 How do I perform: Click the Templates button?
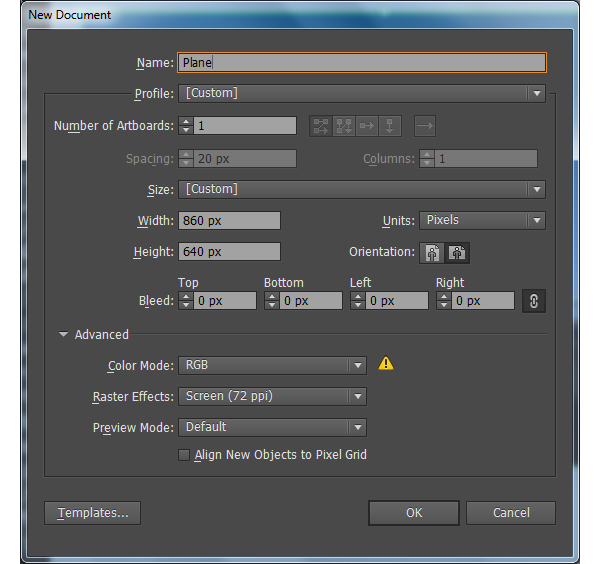point(93,513)
